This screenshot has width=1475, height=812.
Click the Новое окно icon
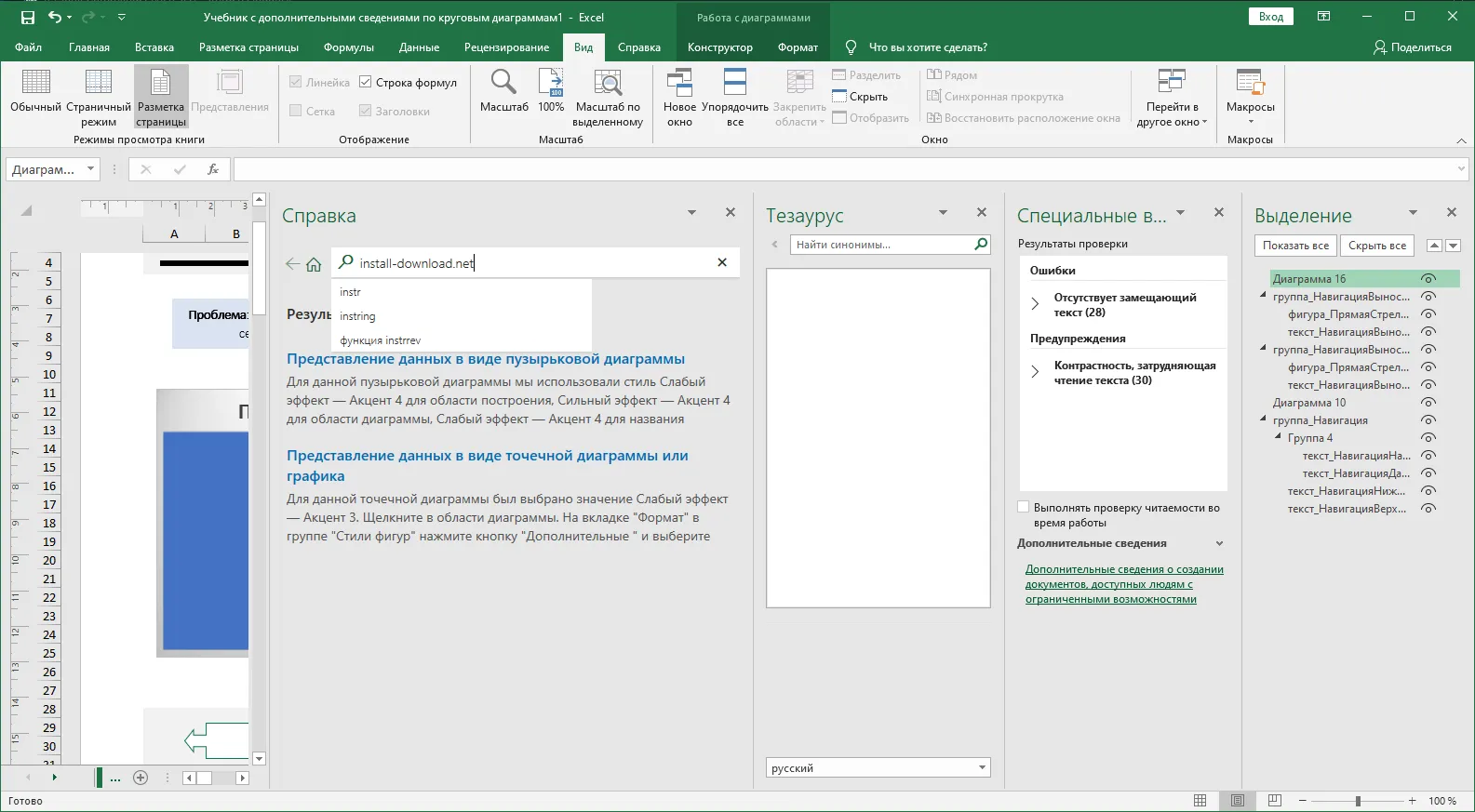(x=679, y=84)
